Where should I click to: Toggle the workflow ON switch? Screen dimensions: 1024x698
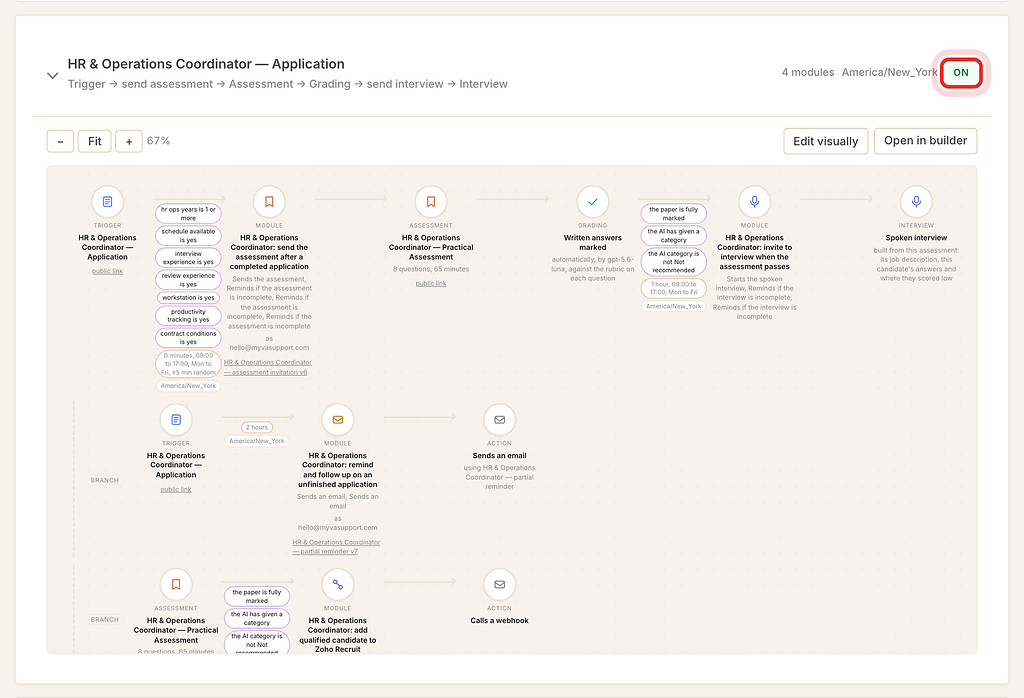(x=961, y=72)
